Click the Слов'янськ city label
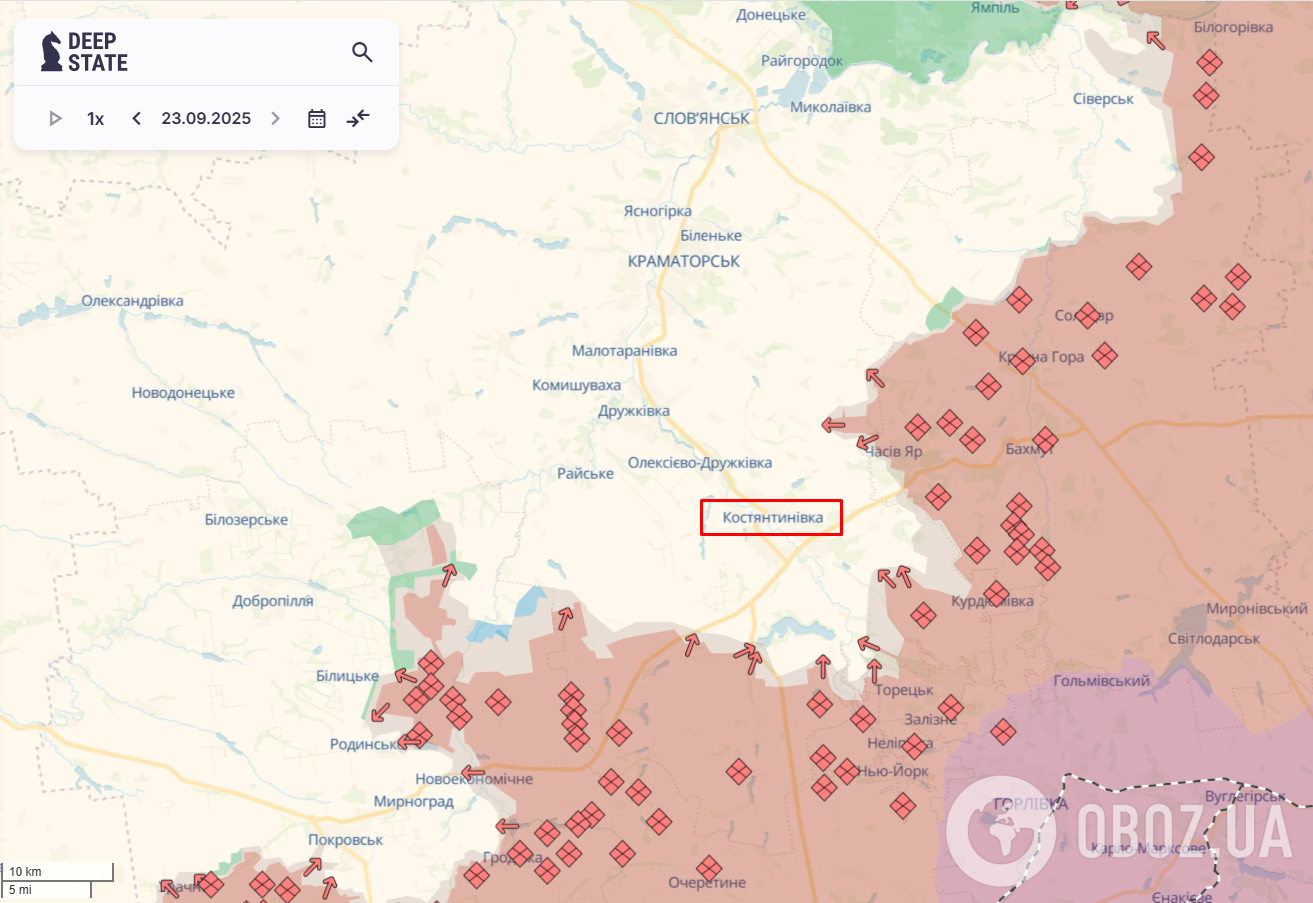Screen dimensions: 1313x903 701,116
